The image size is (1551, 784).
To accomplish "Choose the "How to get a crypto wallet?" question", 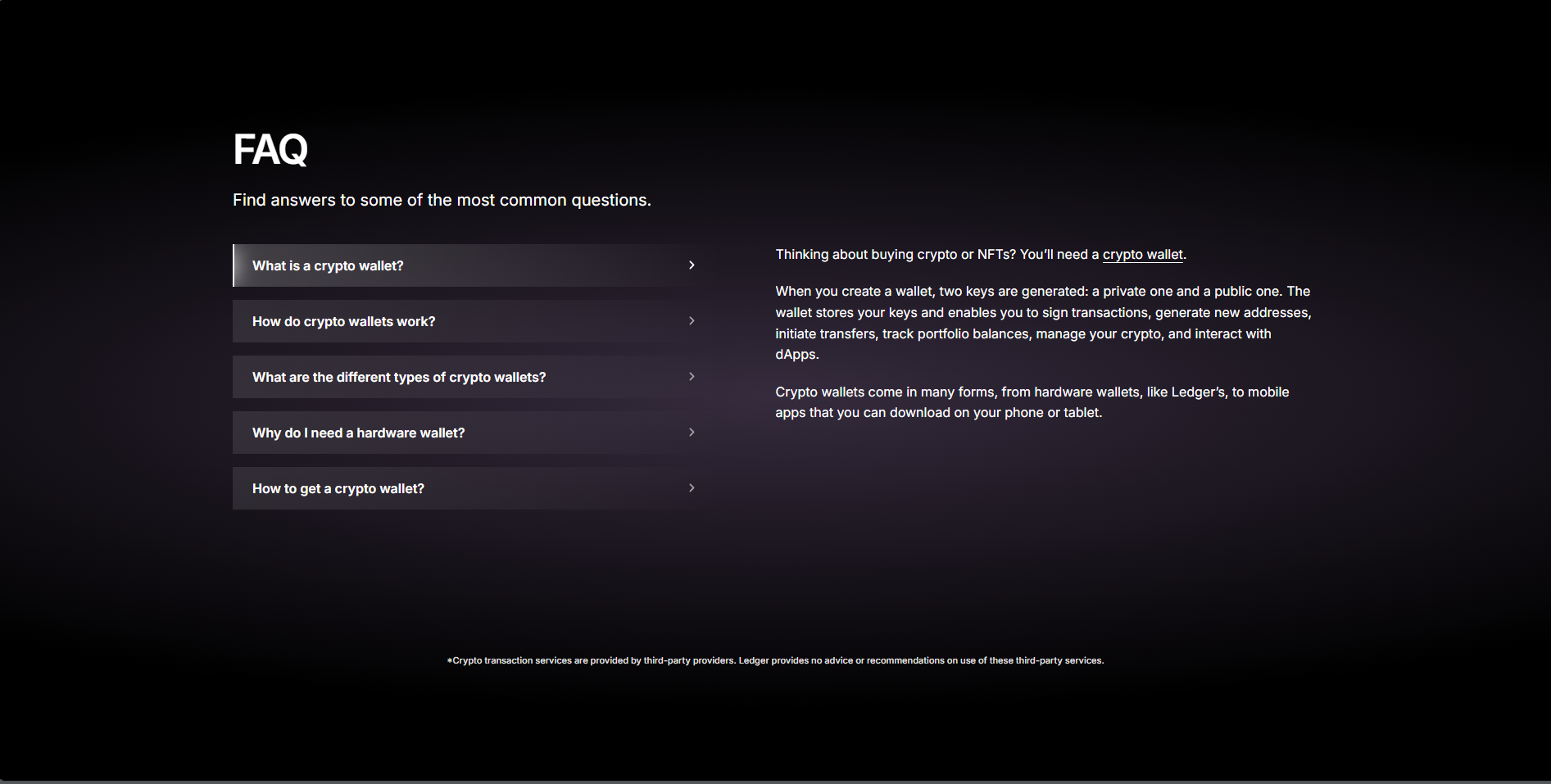I will pyautogui.click(x=338, y=489).
